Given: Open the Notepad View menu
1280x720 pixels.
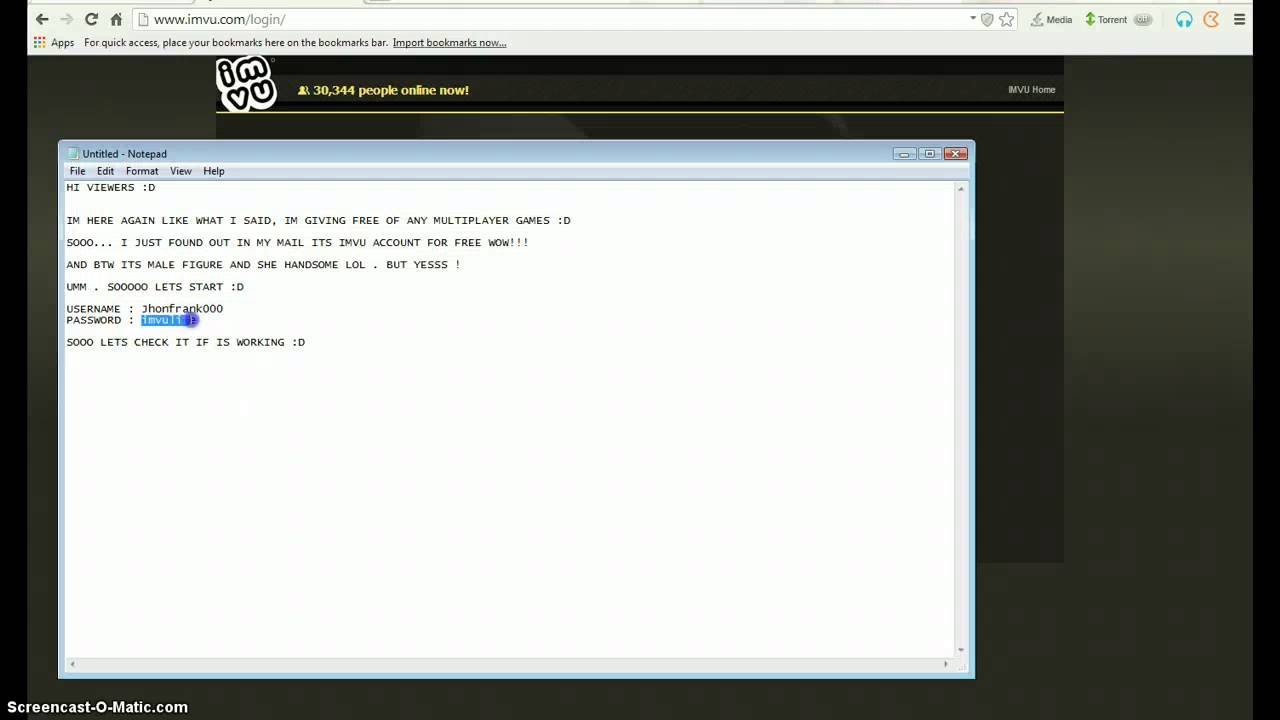Looking at the screenshot, I should (180, 171).
